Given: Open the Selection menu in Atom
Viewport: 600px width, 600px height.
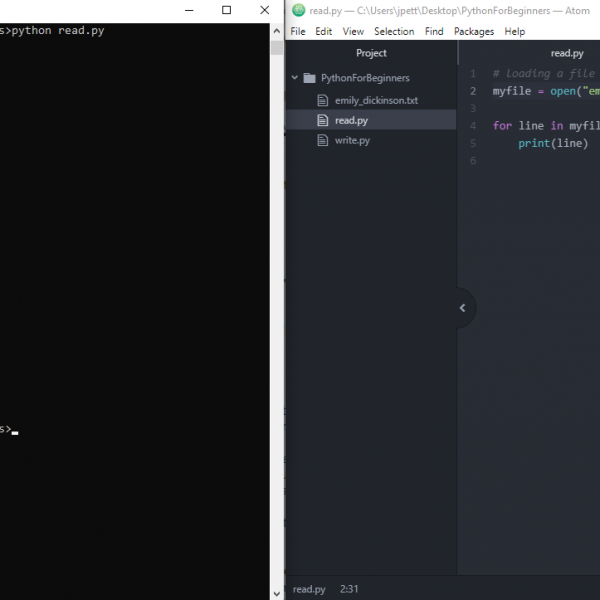Looking at the screenshot, I should click(394, 31).
